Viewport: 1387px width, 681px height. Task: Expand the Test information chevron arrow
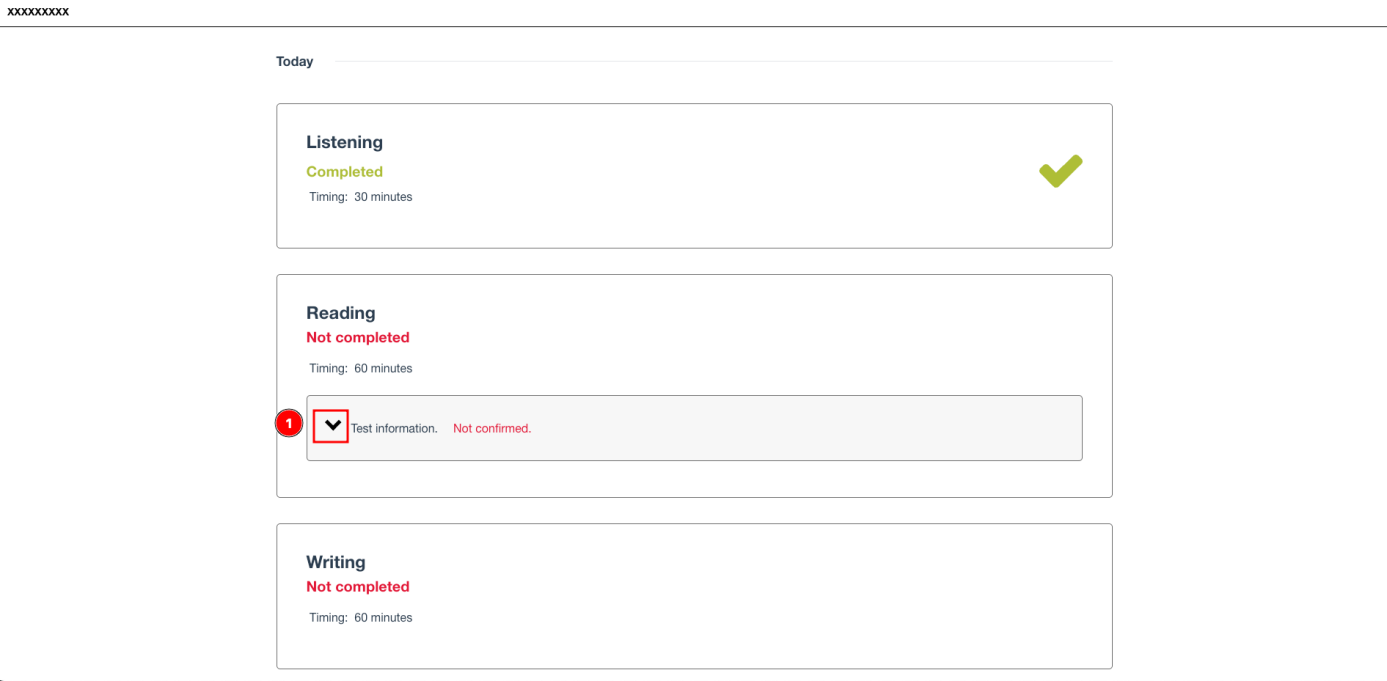(331, 426)
